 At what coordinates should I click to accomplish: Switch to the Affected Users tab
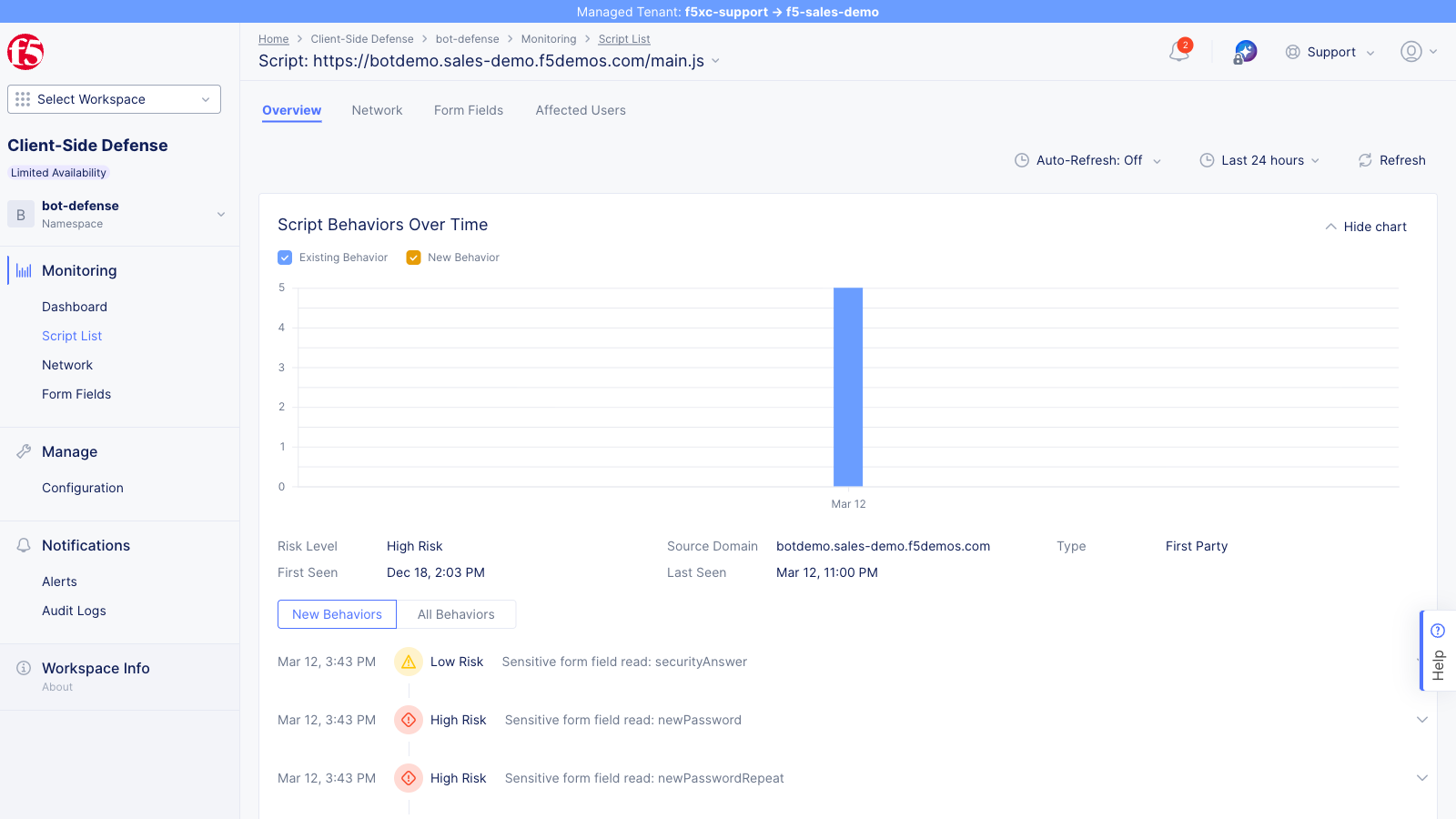coord(580,110)
